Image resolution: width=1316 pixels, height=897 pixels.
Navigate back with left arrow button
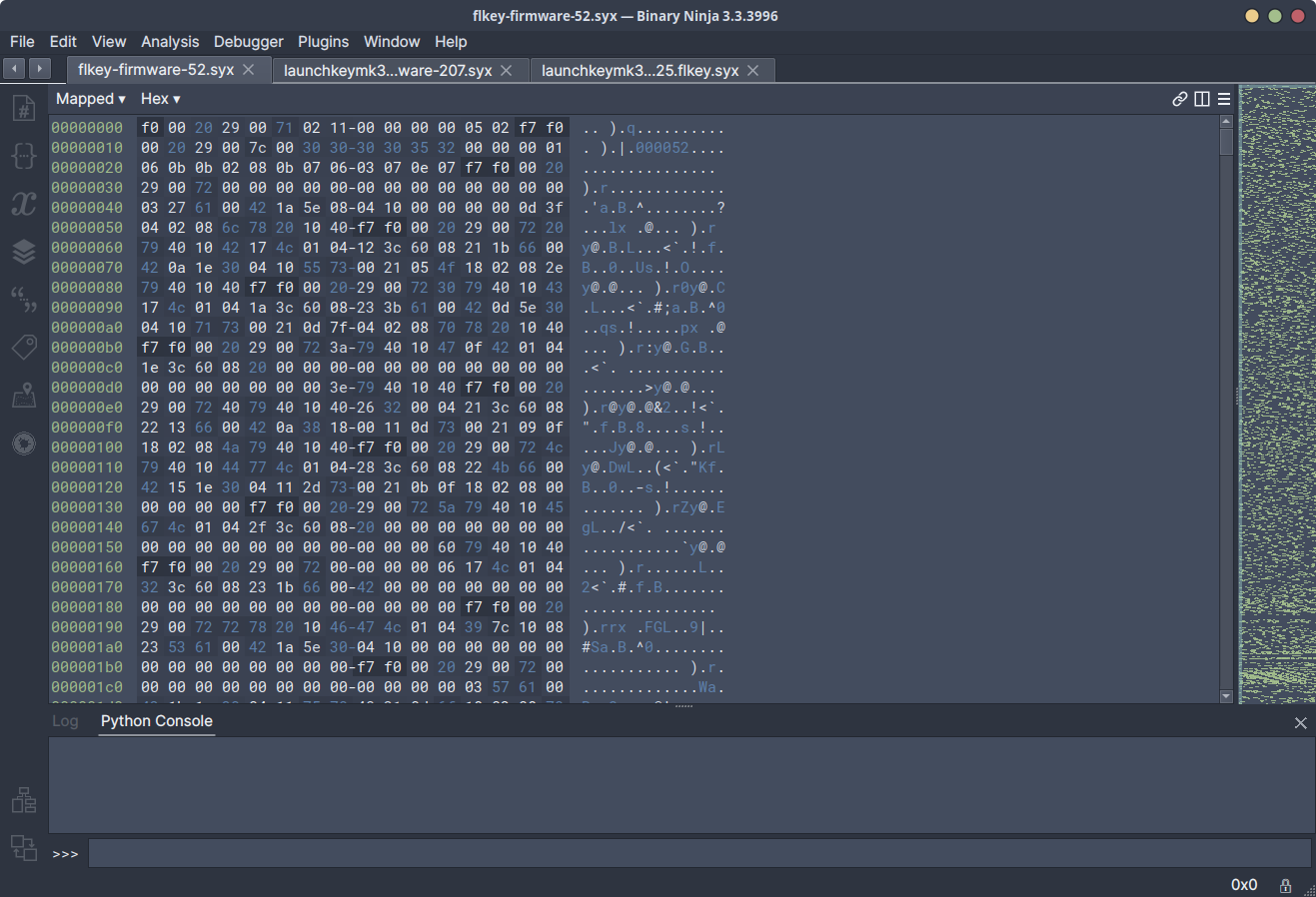tap(15, 68)
